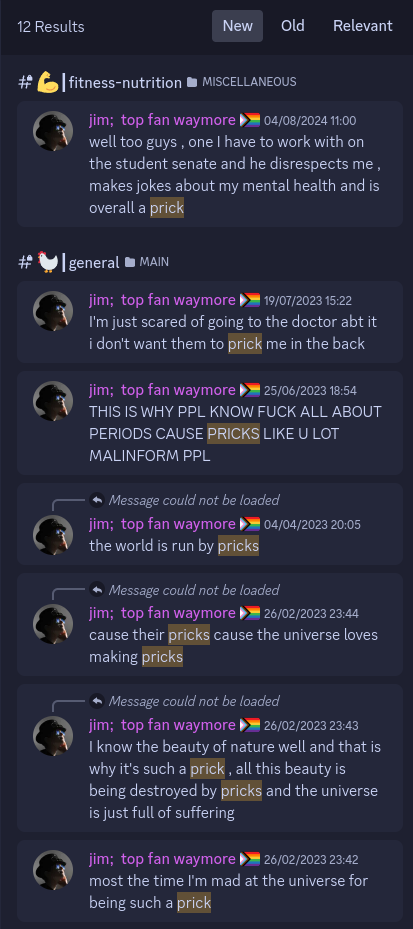Click the avatar on the 19/07/2023 message
Image resolution: width=413 pixels, height=929 pixels.
[53, 311]
